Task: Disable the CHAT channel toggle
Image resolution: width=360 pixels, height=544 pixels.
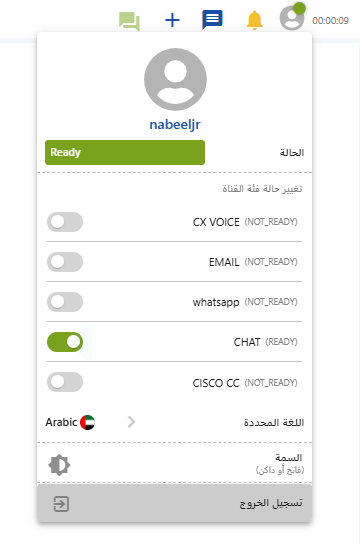Action: point(65,342)
